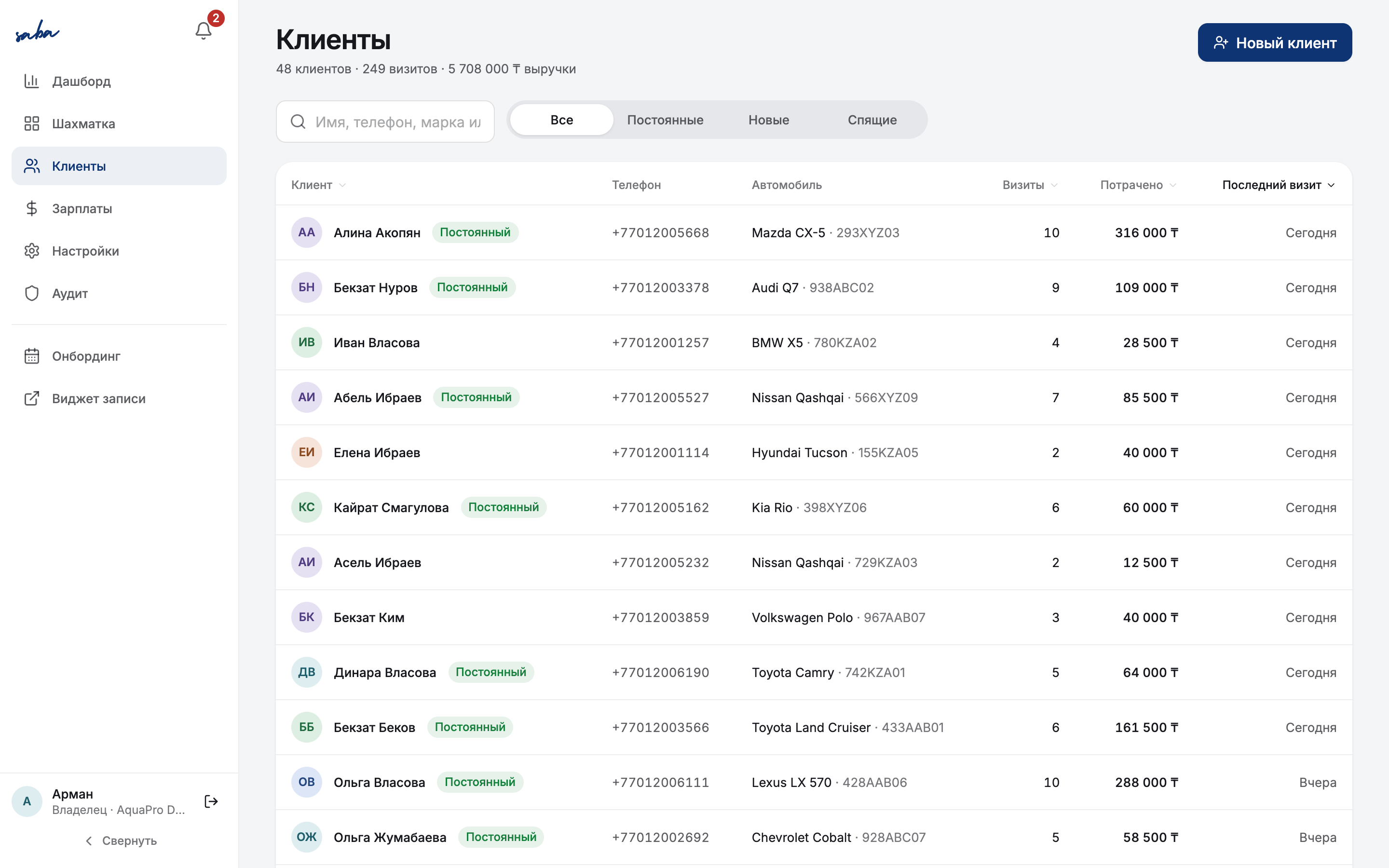
Task: Click car Chevrolet Cobalt · 928ABC07
Action: [839, 838]
